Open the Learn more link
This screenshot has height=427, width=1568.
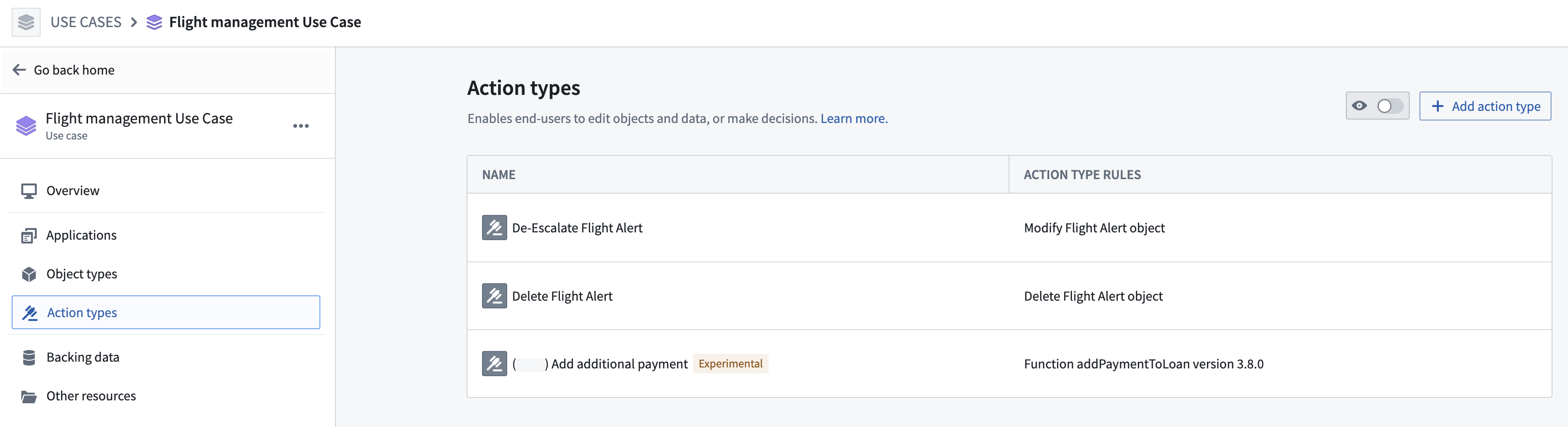[x=853, y=119]
